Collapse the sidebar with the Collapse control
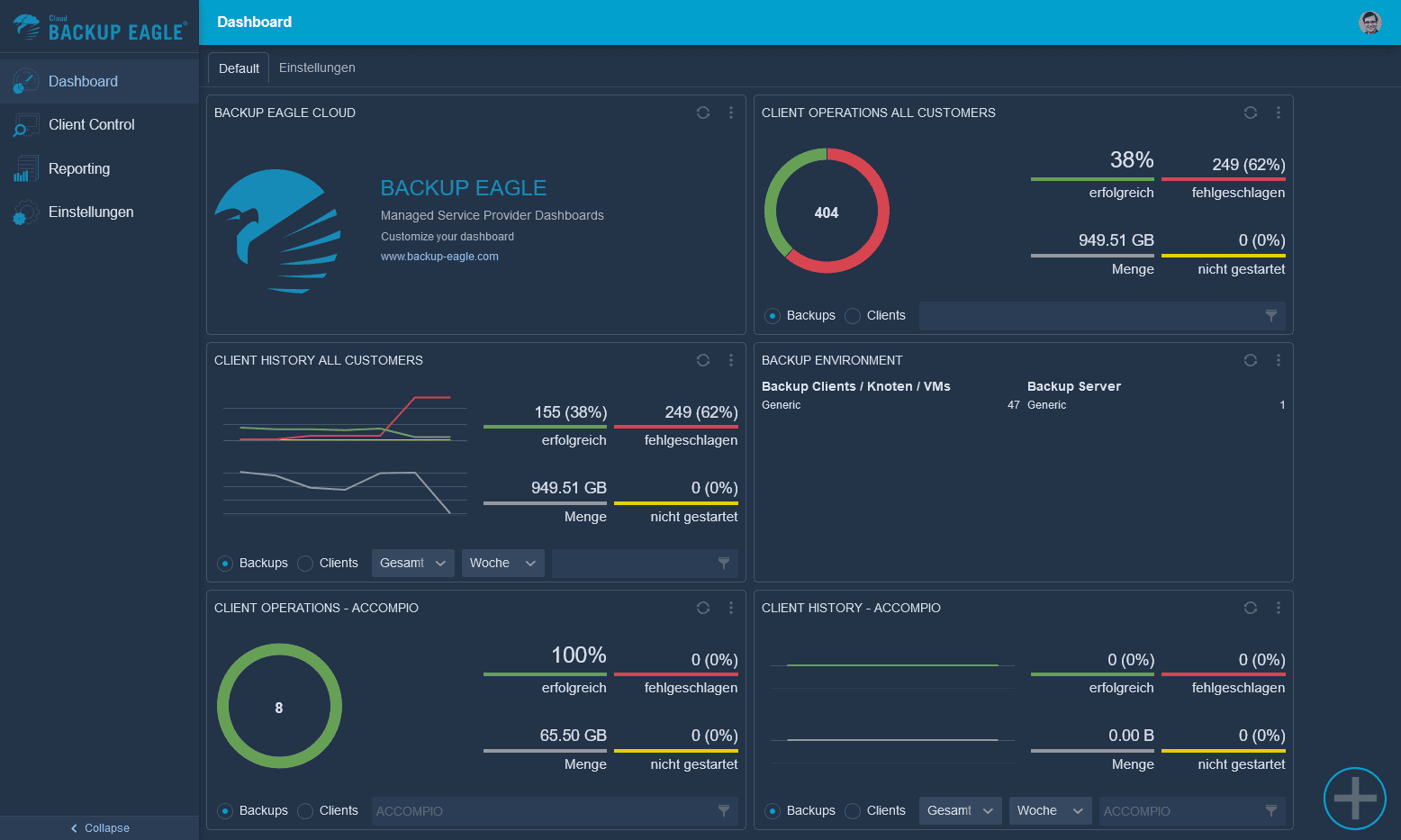 99,828
